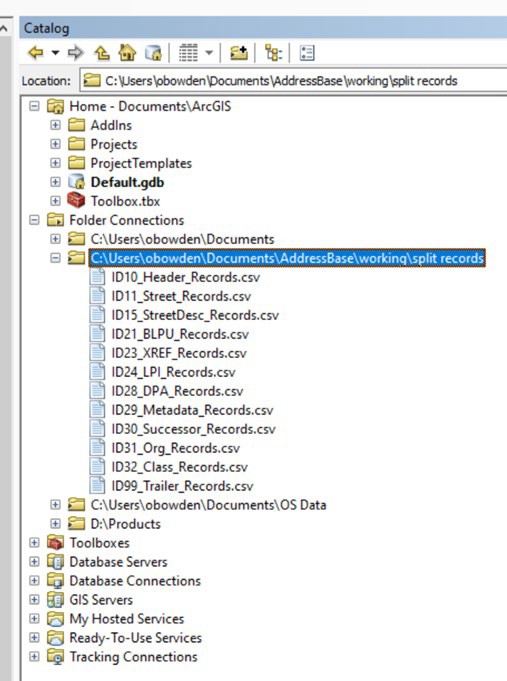Viewport: 507px width, 681px height.
Task: Select ID31_Org_Records.csv
Action: pyautogui.click(x=176, y=448)
